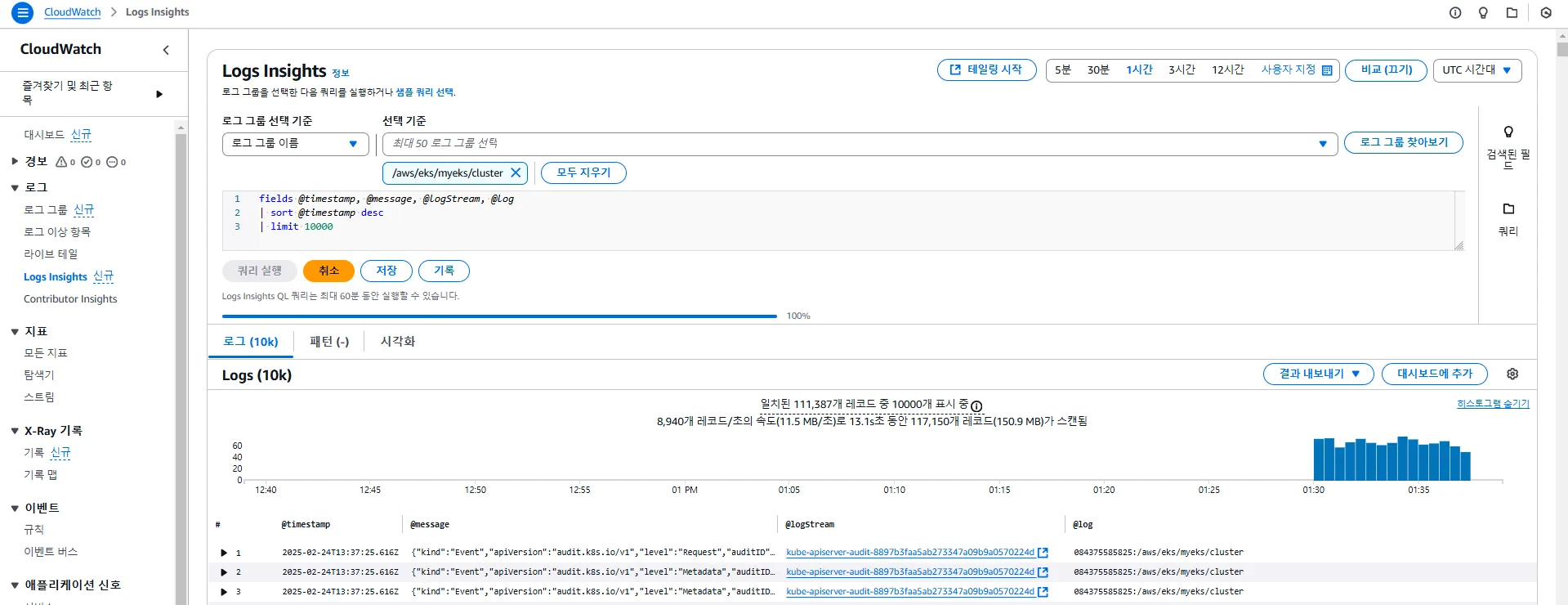
Task: Expand the favorites and recent items section
Action: 159,94
